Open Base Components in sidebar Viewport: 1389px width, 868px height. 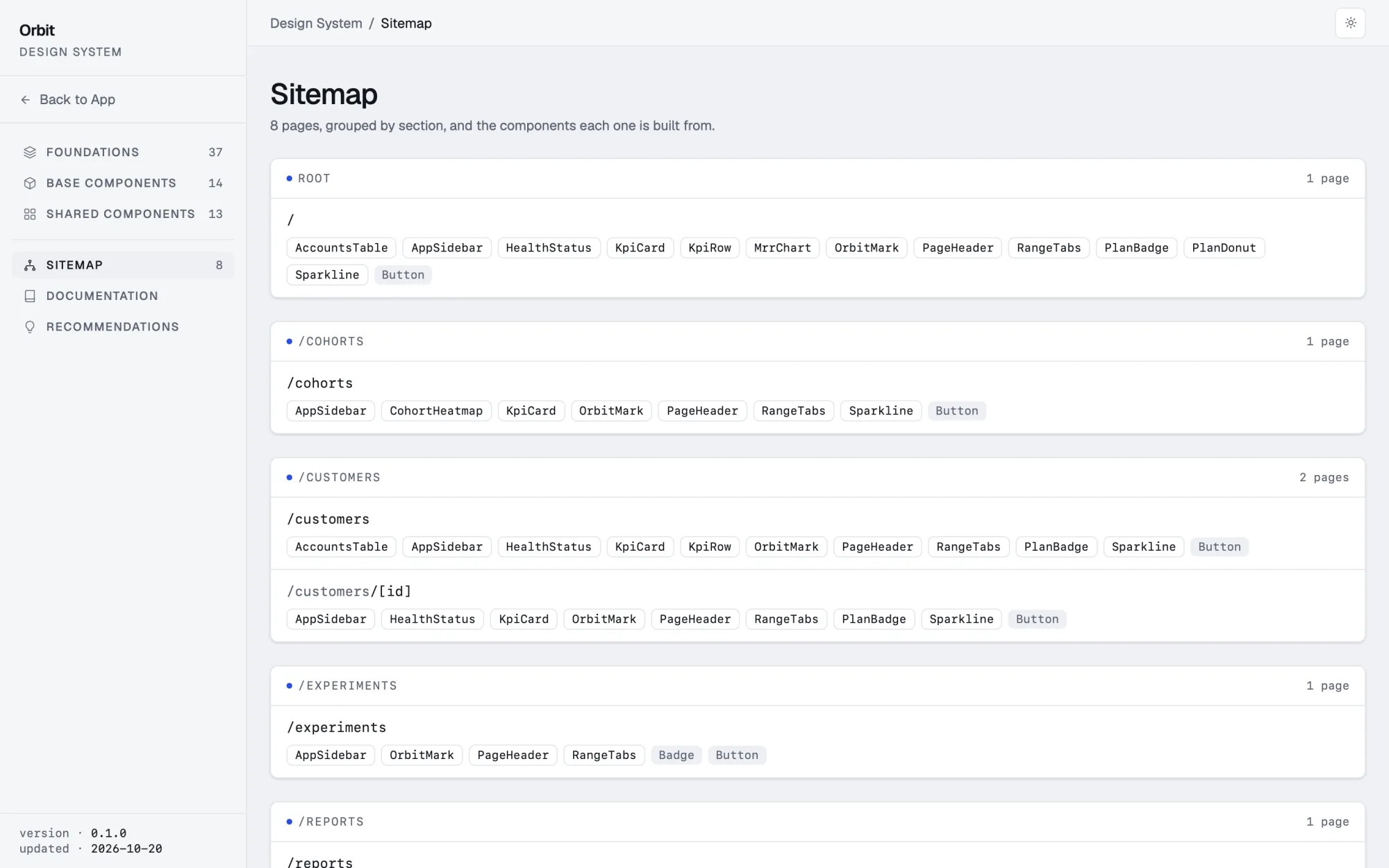pos(123,183)
